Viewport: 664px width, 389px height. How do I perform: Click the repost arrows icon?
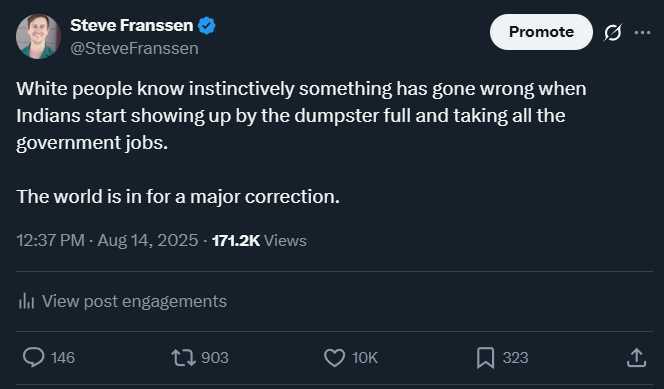coord(183,358)
